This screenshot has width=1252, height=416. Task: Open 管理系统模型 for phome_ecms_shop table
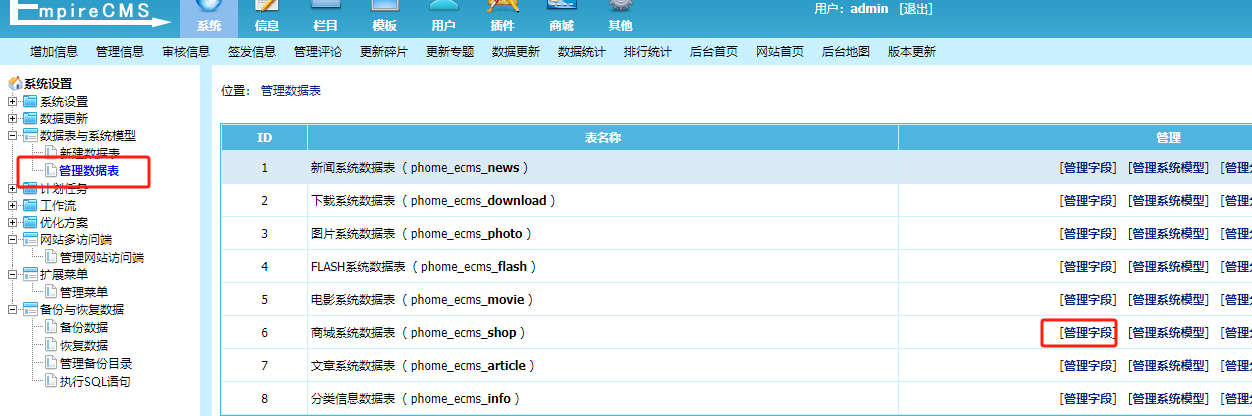point(1168,333)
